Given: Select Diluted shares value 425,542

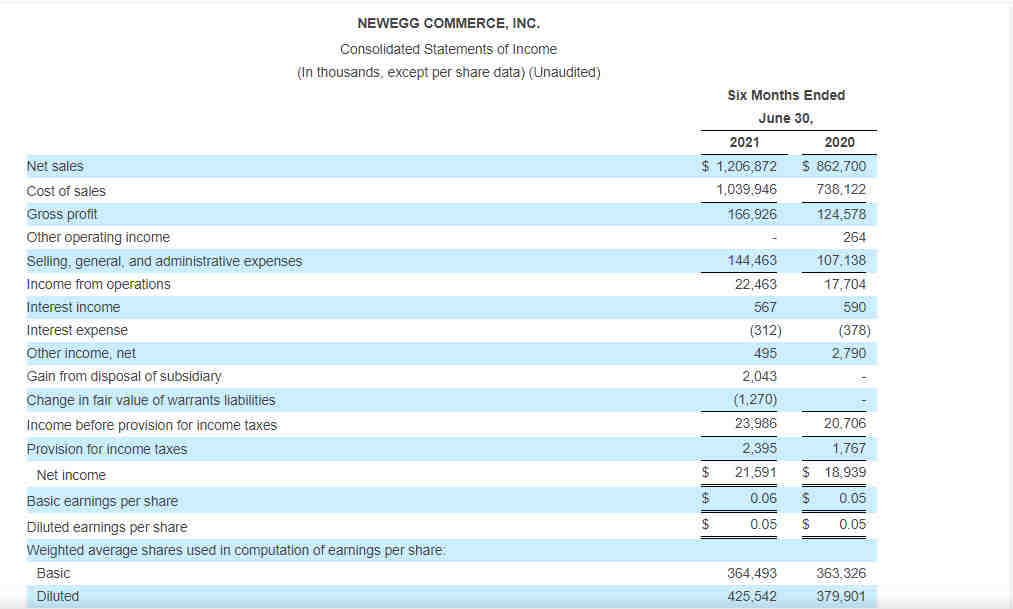Looking at the screenshot, I should tap(752, 596).
